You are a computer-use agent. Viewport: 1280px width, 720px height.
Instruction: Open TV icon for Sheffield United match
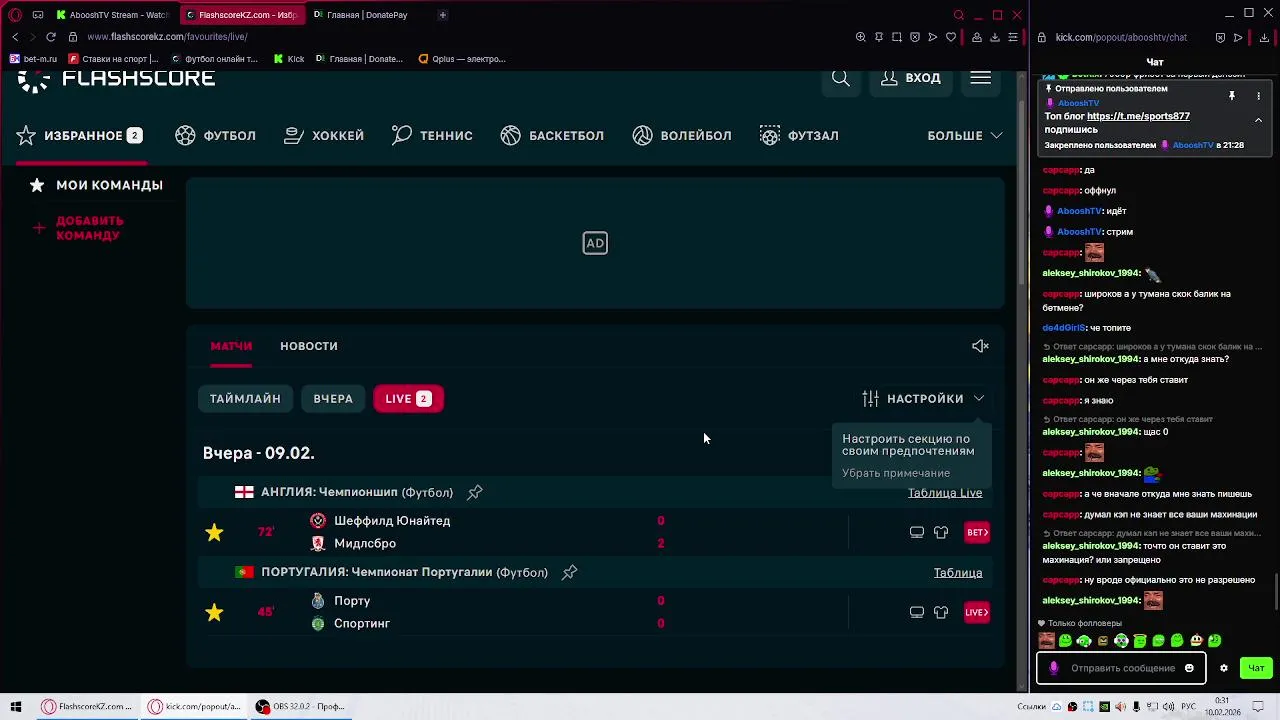tap(917, 532)
